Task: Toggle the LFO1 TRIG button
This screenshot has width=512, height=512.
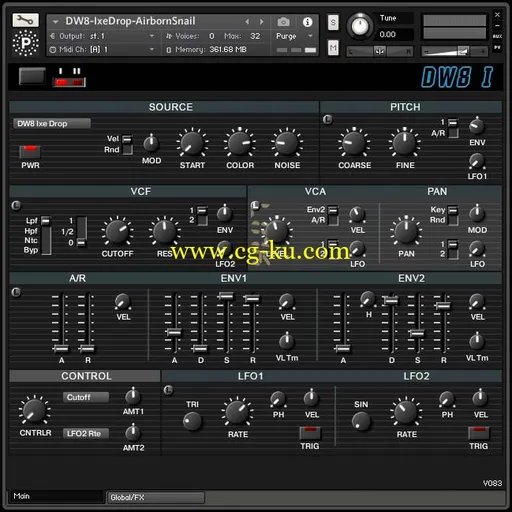Action: click(310, 433)
